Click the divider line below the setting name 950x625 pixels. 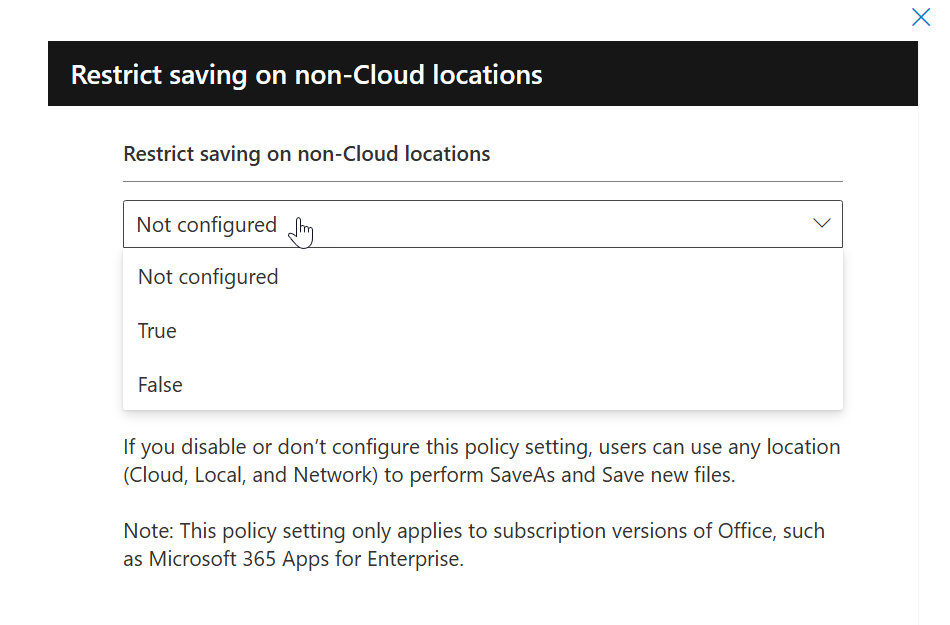pyautogui.click(x=482, y=182)
